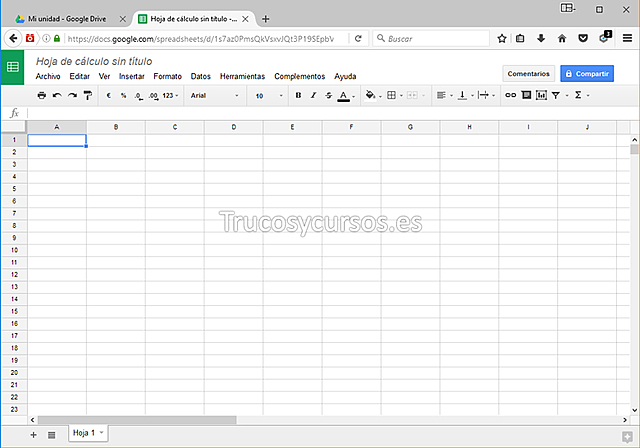
Task: Decrease decimal places
Action: point(138,96)
